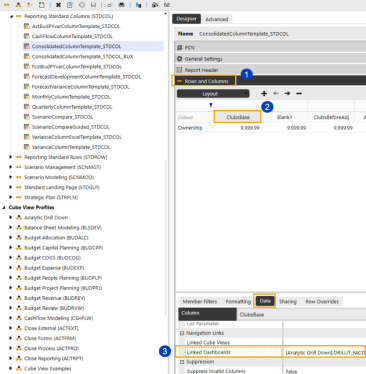Select MonthlyColumnTemplate_STDCOL in the tree
Viewport: 366px width, 374px height.
coord(71,97)
